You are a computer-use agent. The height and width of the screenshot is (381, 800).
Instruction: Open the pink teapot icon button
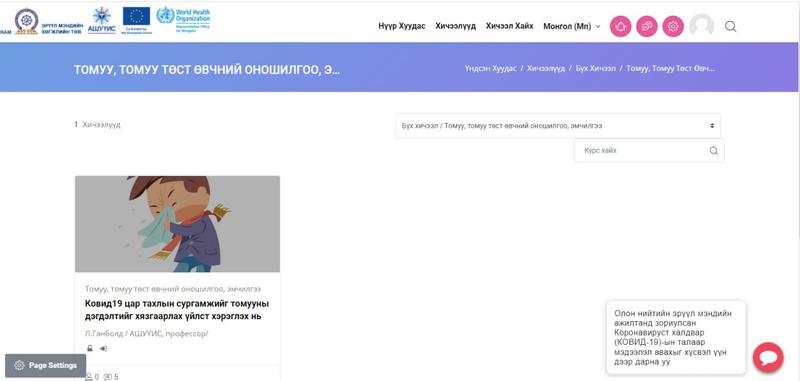(621, 27)
